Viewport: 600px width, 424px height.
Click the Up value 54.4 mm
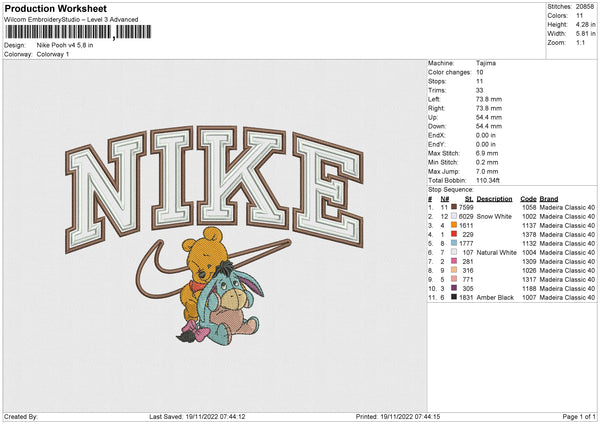[x=489, y=117]
